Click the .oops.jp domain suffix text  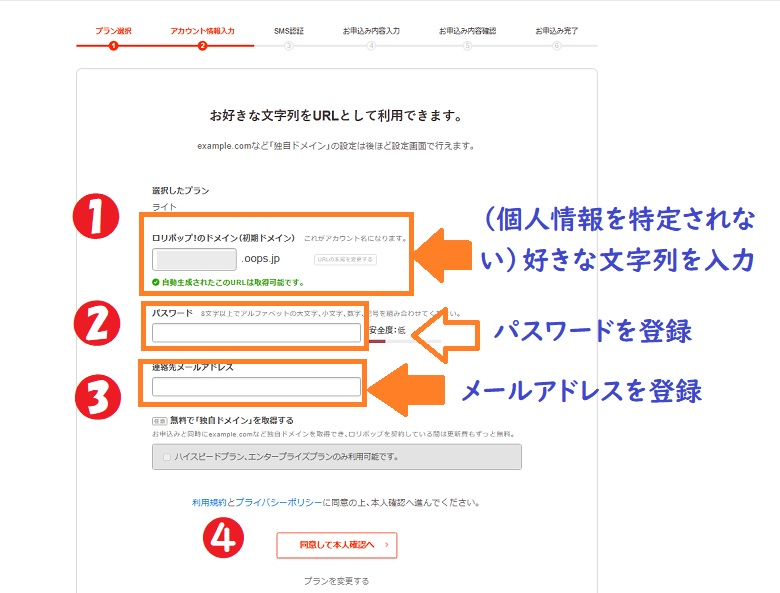coord(261,259)
